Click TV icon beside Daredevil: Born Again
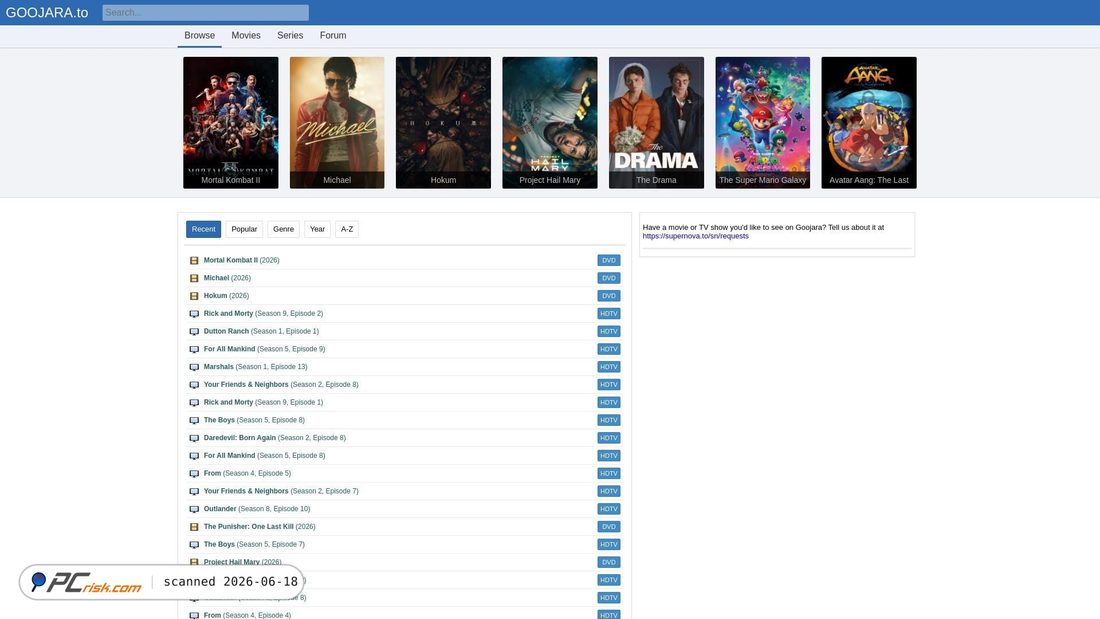This screenshot has height=619, width=1100. click(194, 439)
